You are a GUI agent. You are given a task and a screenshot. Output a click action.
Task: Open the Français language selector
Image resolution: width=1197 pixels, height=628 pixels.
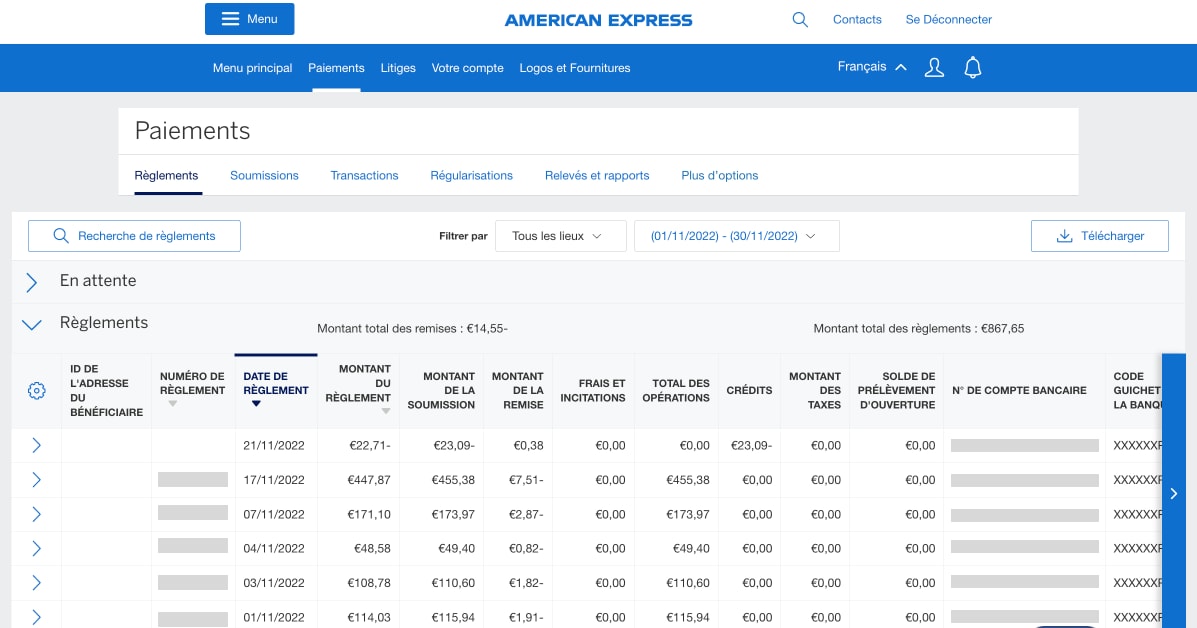coord(872,67)
